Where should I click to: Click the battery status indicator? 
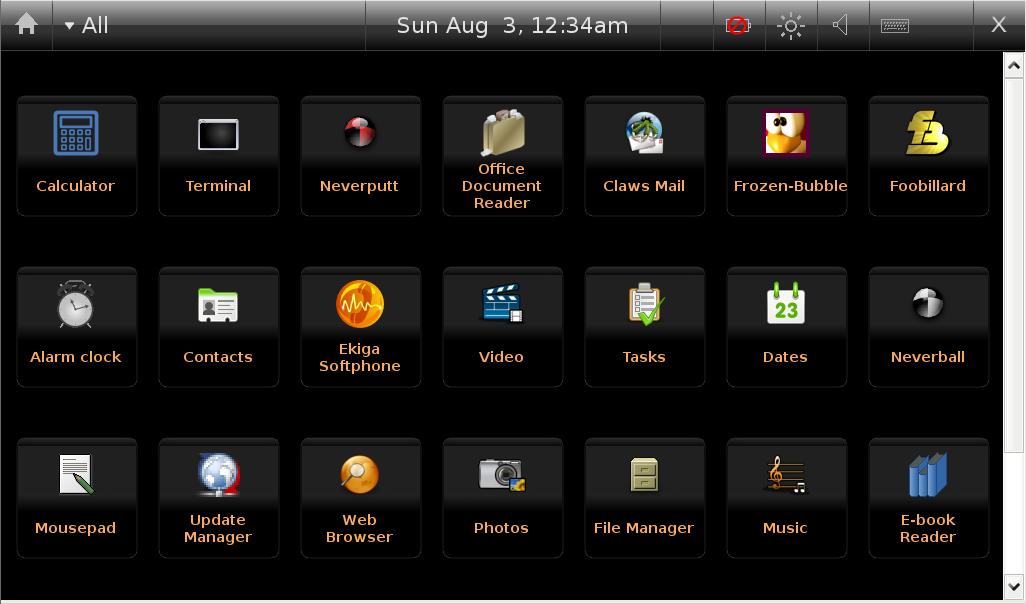(738, 26)
